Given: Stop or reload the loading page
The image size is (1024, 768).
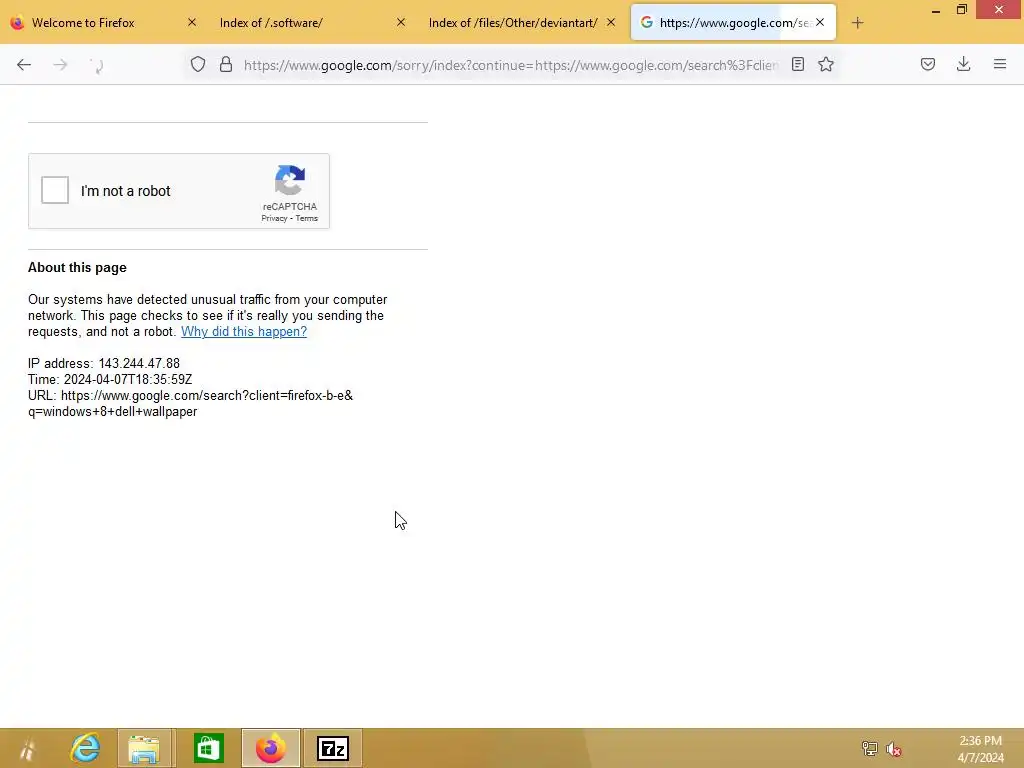Looking at the screenshot, I should point(97,65).
